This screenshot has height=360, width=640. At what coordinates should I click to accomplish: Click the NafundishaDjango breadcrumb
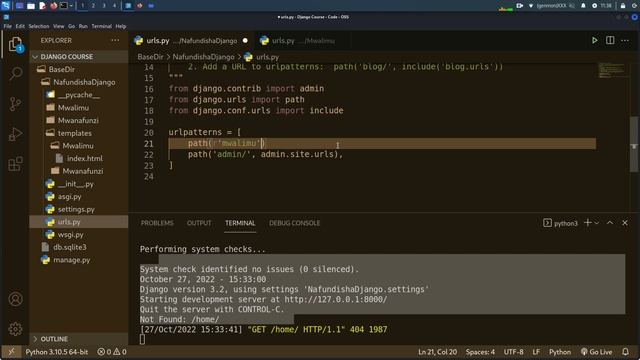tap(203, 57)
